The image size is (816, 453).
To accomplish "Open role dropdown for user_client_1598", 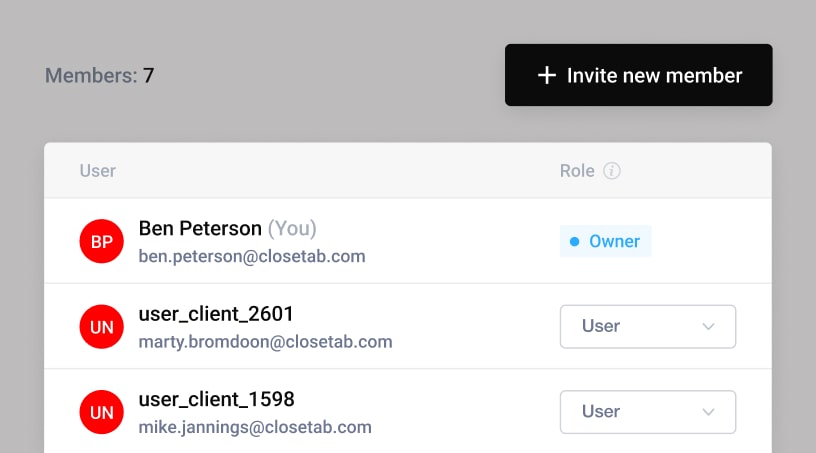I will tap(647, 412).
